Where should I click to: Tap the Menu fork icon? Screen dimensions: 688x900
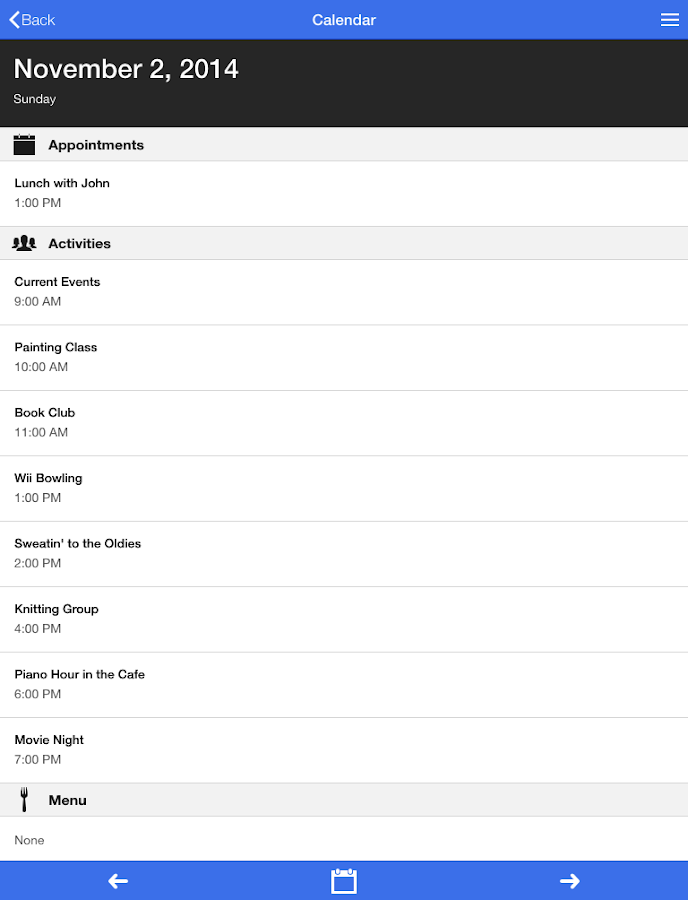pos(25,800)
